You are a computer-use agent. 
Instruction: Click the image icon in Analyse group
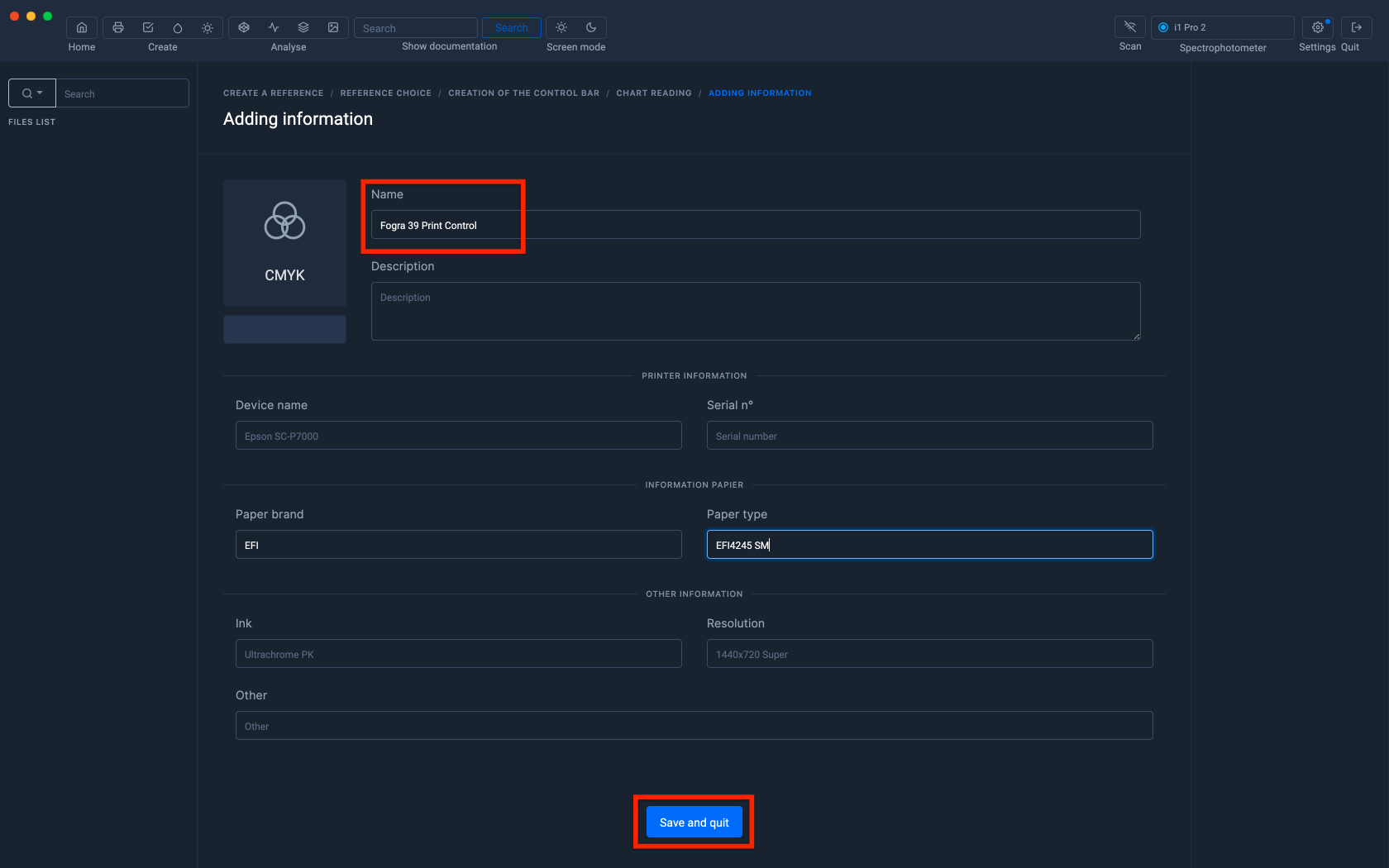tap(333, 27)
